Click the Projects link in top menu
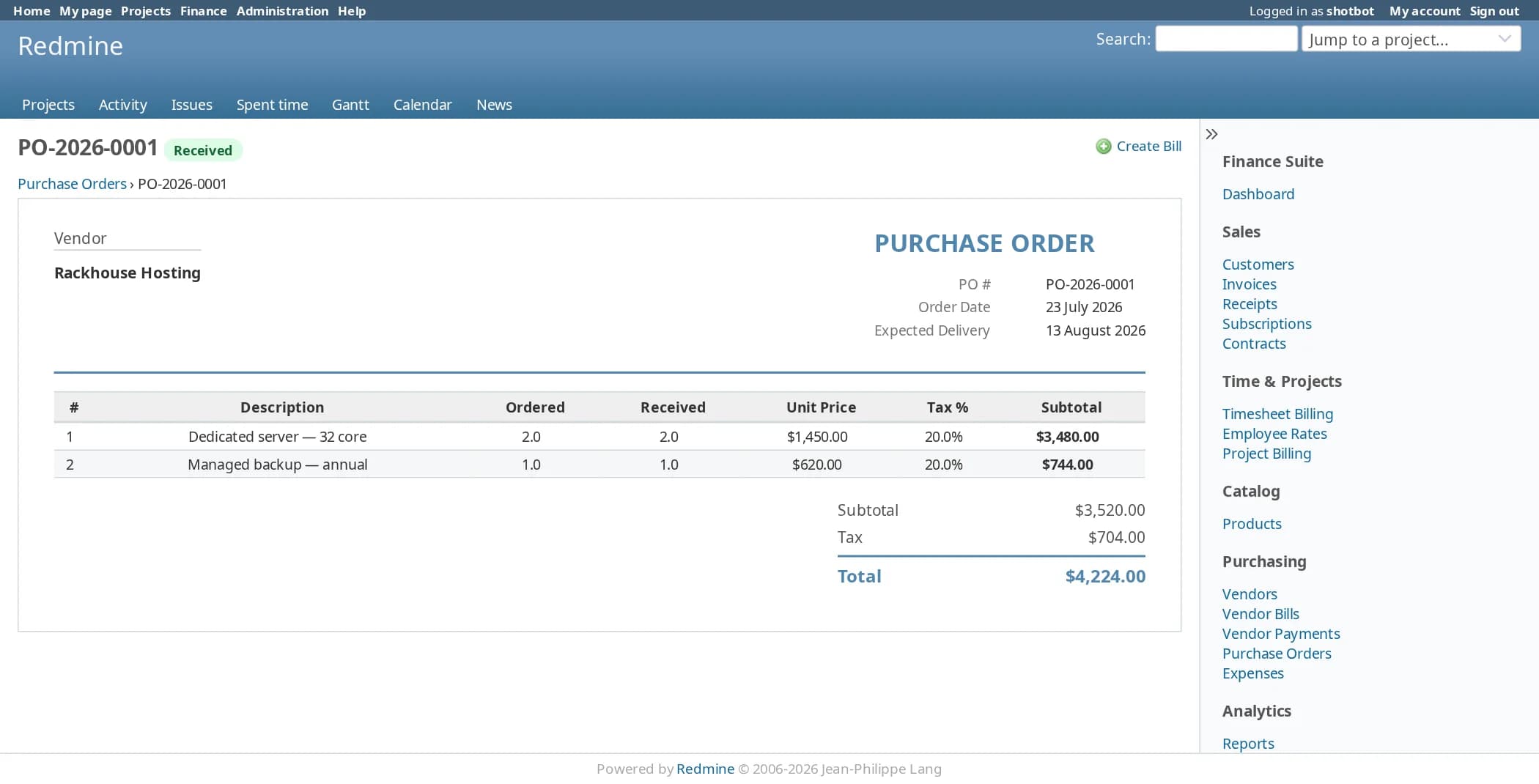Screen dimensions: 1539x784 146,11
